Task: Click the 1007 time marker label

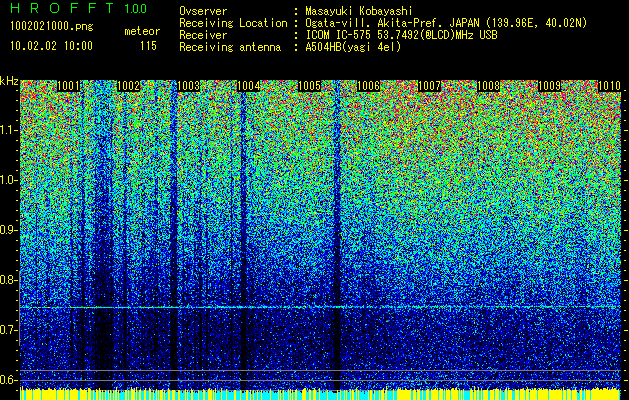Action: 429,86
